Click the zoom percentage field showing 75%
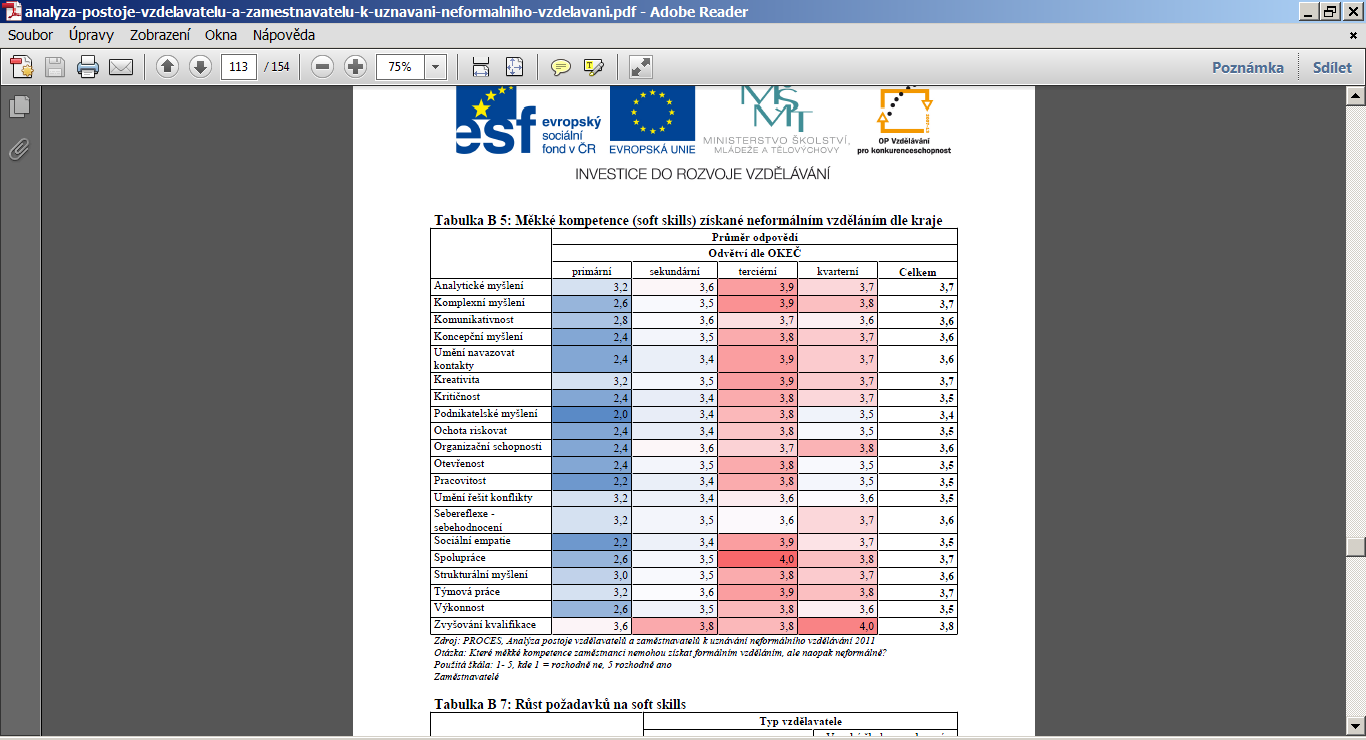The height and width of the screenshot is (740, 1366). [x=400, y=67]
